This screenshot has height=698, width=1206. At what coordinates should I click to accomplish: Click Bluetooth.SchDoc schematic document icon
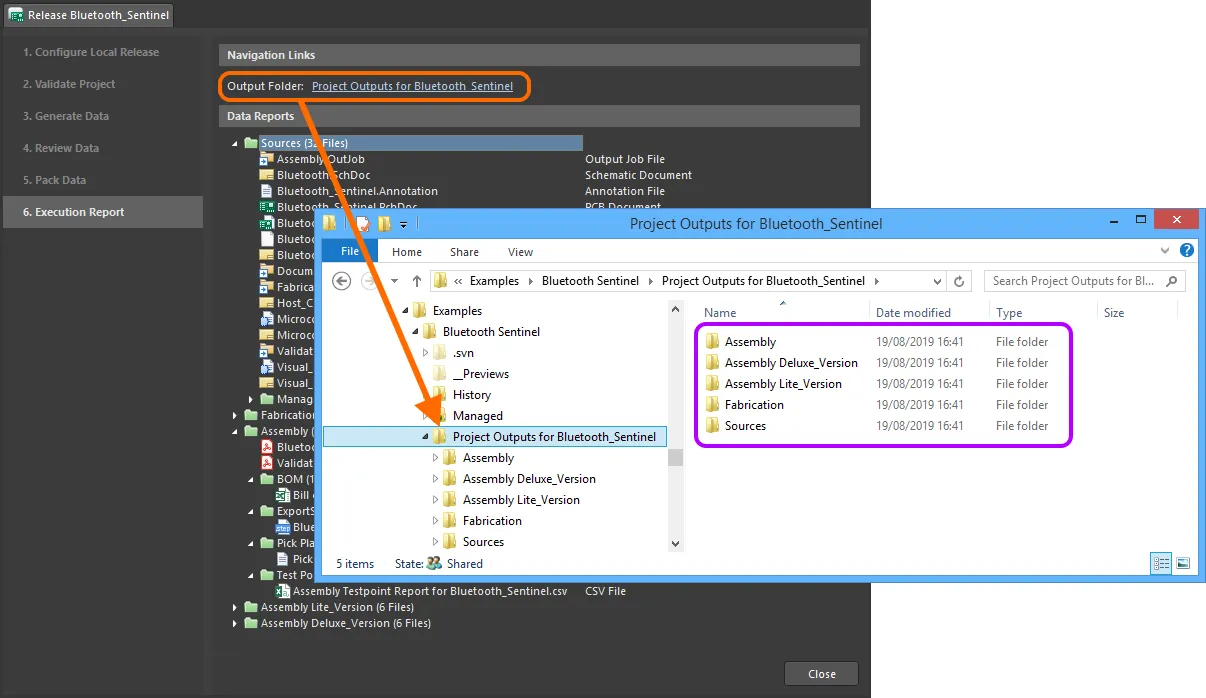(x=267, y=175)
